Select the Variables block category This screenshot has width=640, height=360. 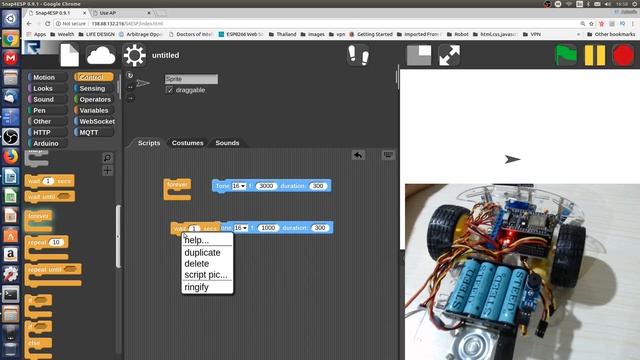click(x=93, y=110)
